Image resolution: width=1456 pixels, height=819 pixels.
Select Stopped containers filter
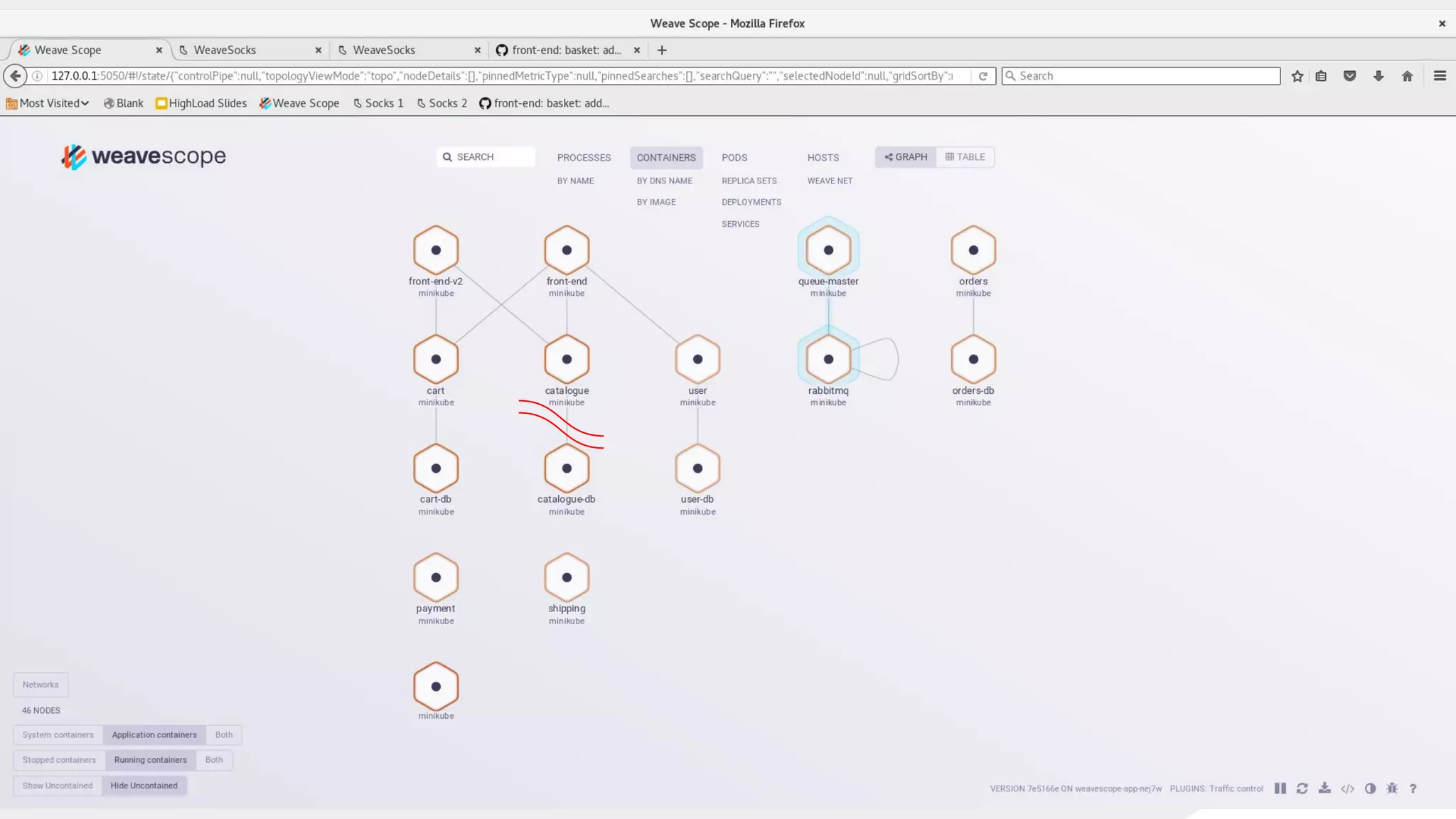click(x=59, y=760)
